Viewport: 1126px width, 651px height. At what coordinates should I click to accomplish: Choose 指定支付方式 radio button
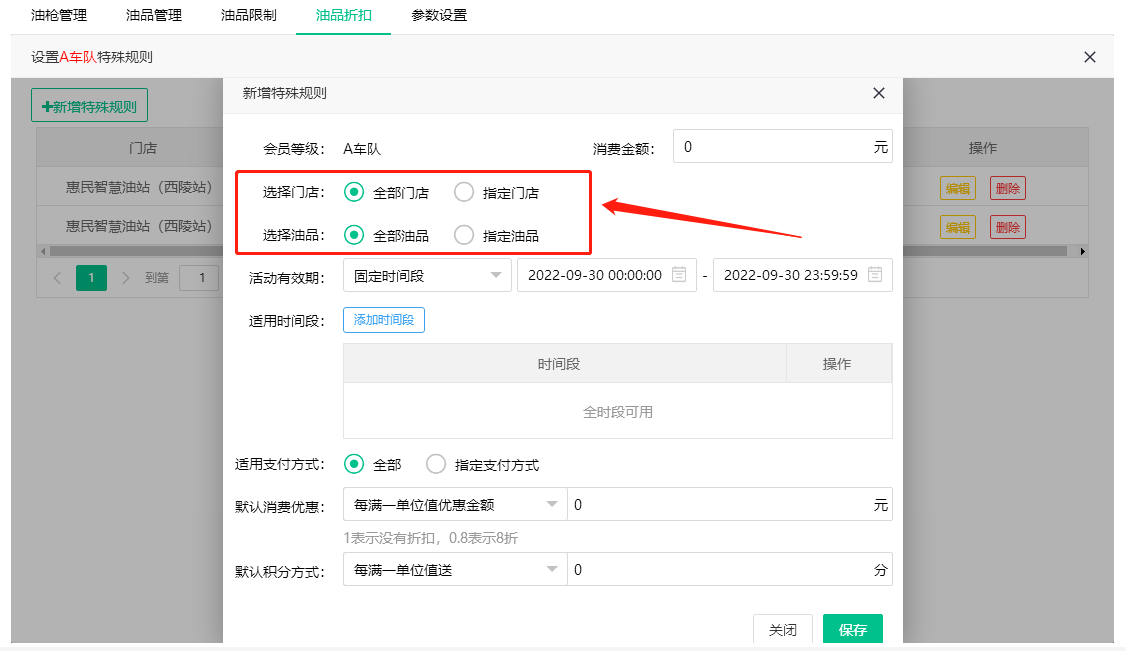[436, 464]
